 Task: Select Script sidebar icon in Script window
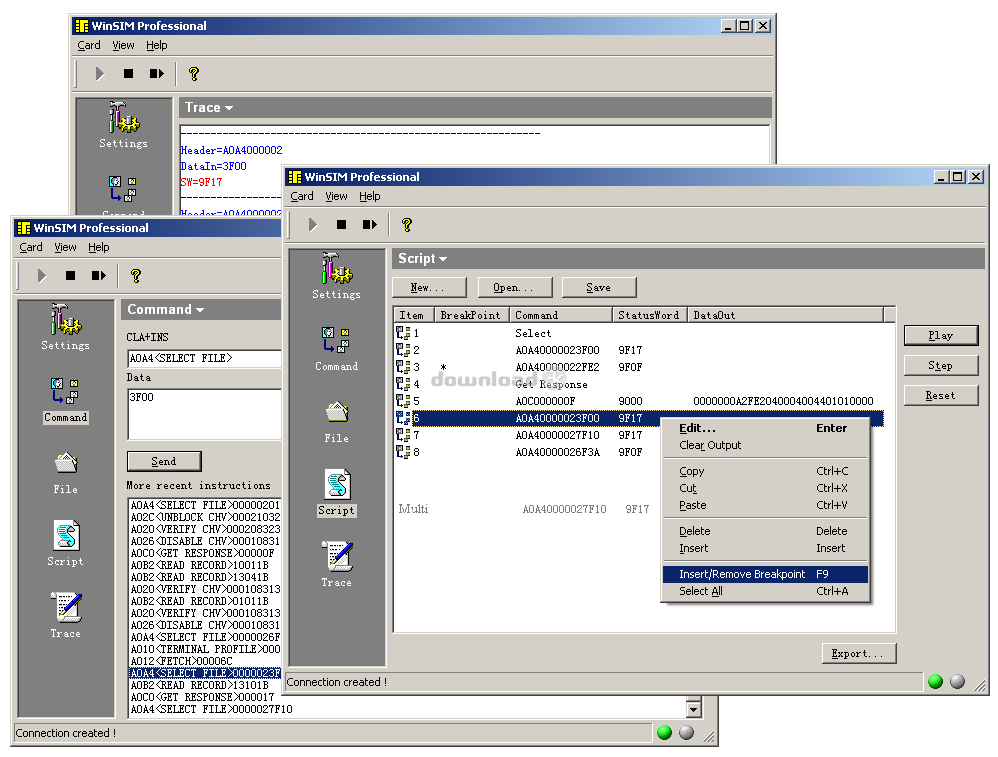point(336,493)
